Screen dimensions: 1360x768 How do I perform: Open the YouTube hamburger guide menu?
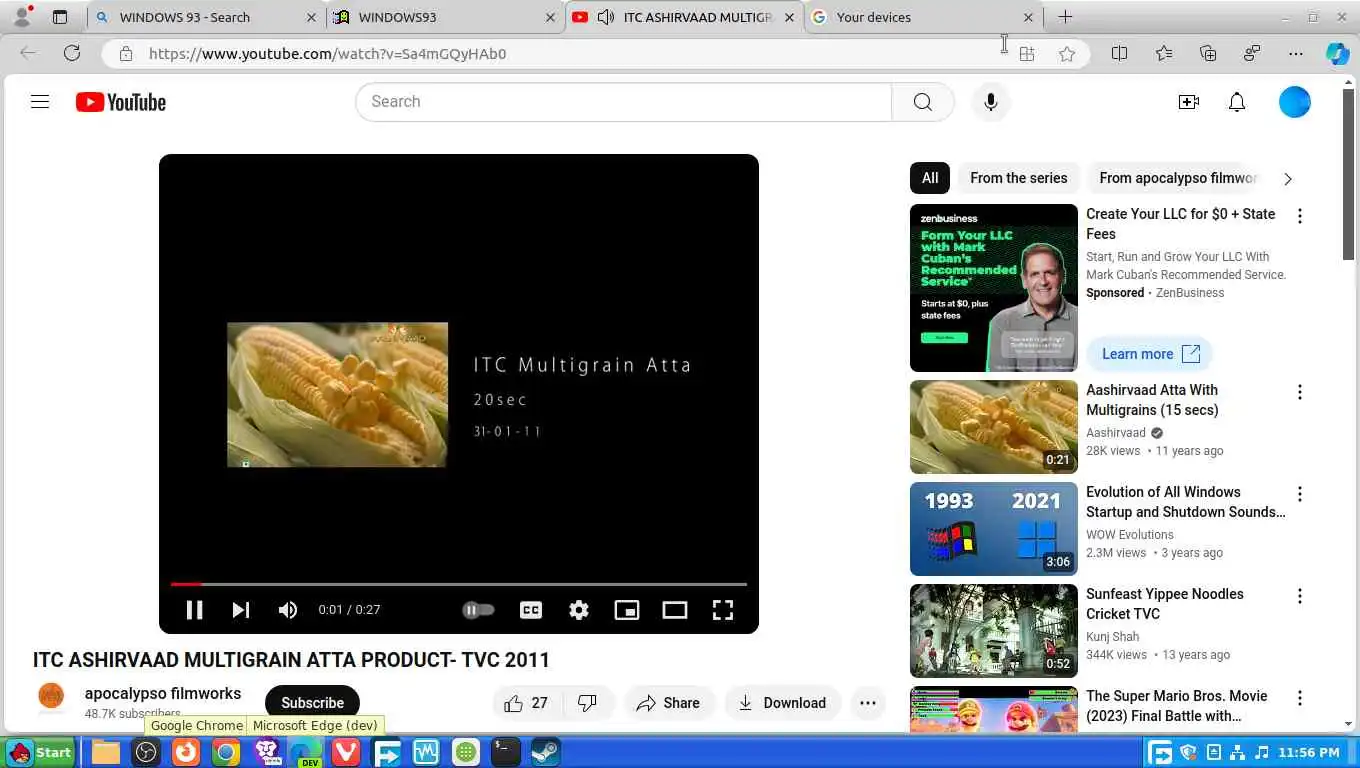coord(40,101)
